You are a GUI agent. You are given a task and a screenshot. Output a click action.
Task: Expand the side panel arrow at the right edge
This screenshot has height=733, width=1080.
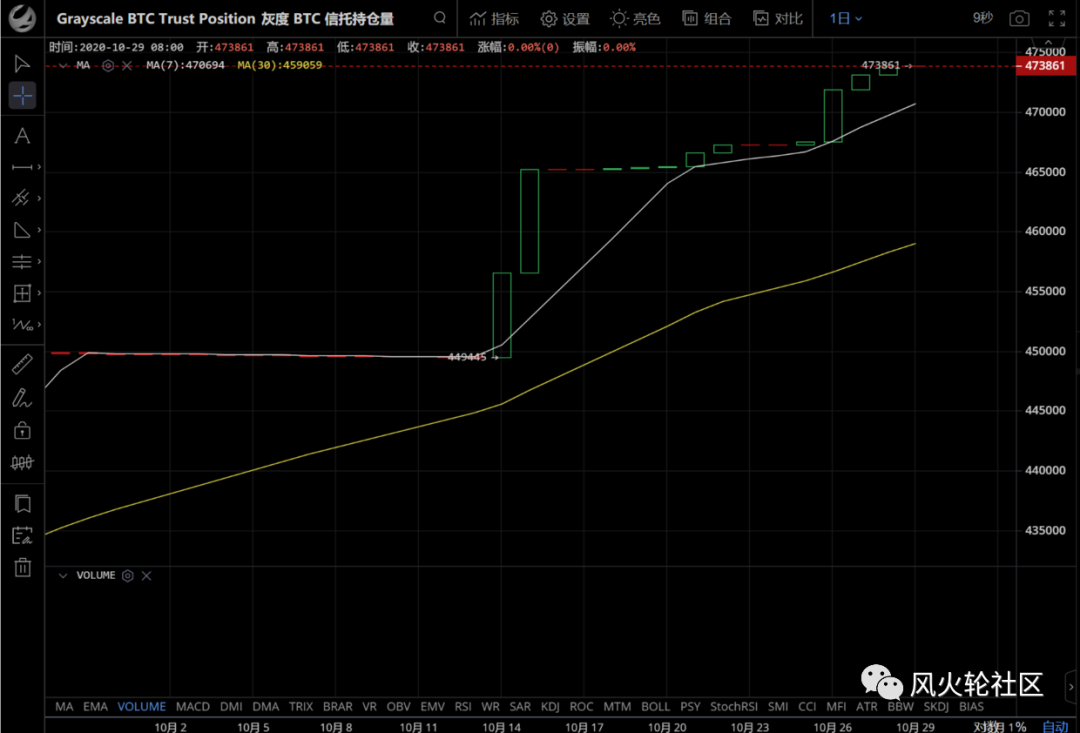tap(1071, 687)
